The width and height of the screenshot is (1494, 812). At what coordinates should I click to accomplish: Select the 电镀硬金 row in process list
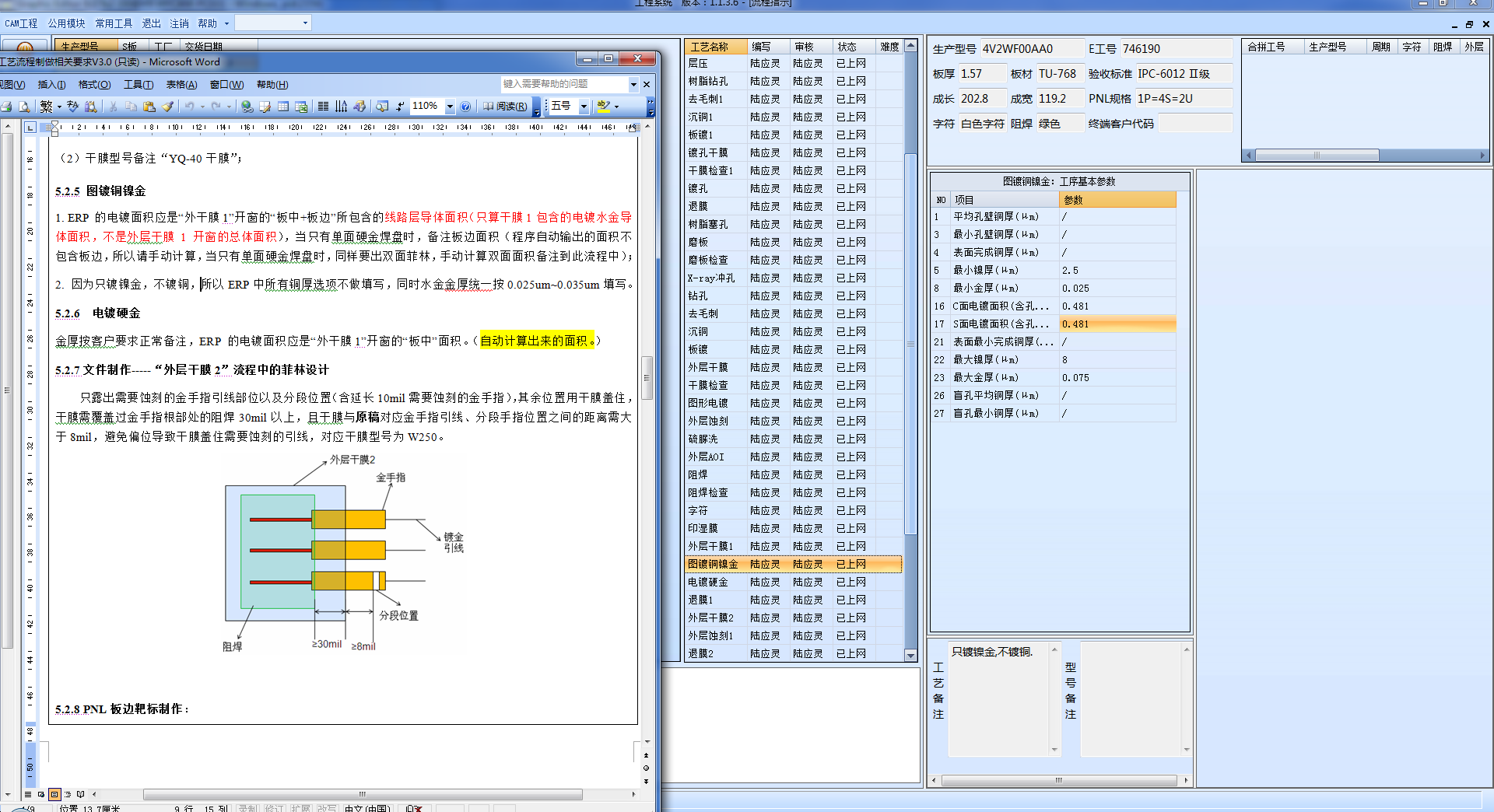tap(708, 582)
